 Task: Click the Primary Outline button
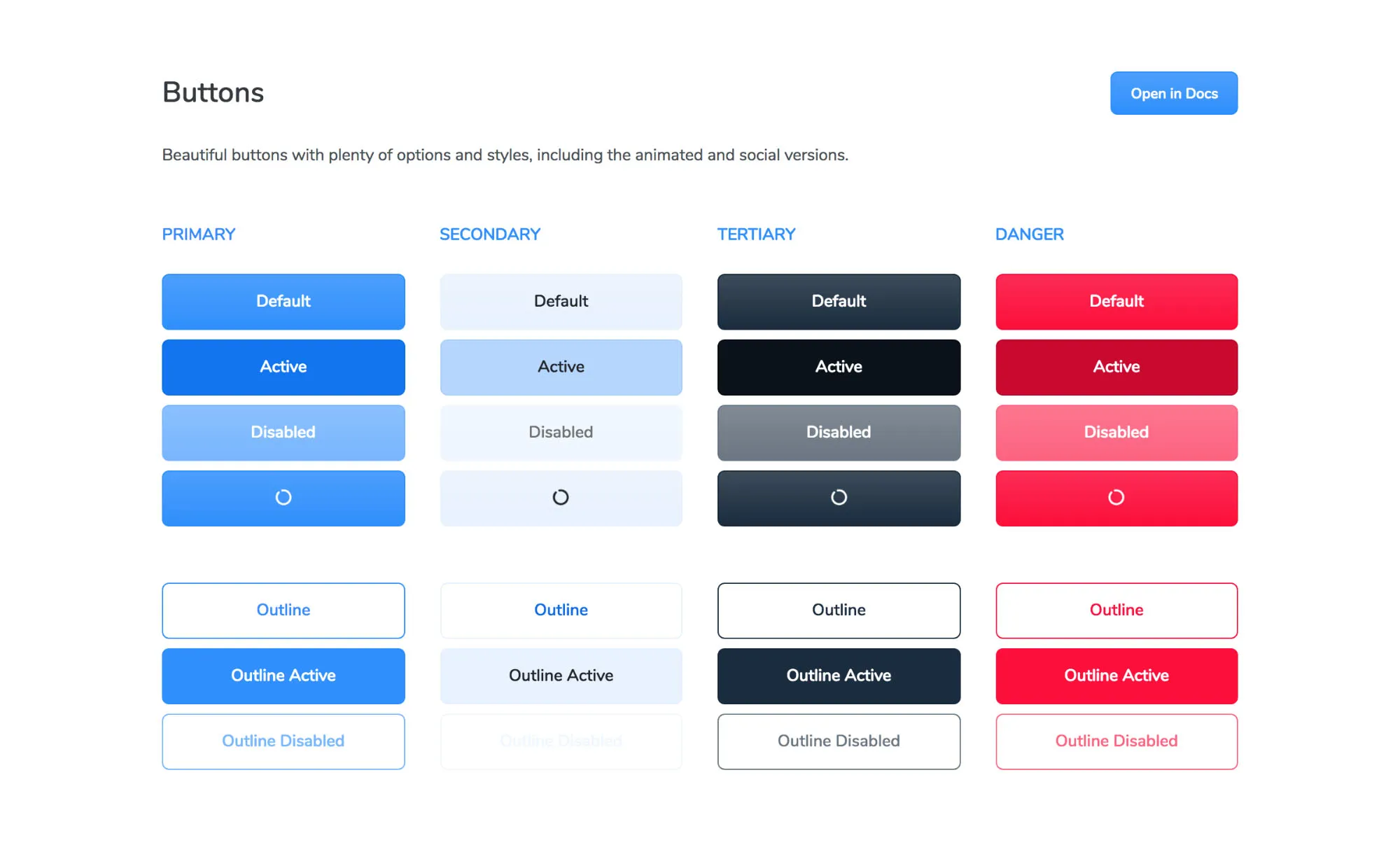pyautogui.click(x=283, y=610)
